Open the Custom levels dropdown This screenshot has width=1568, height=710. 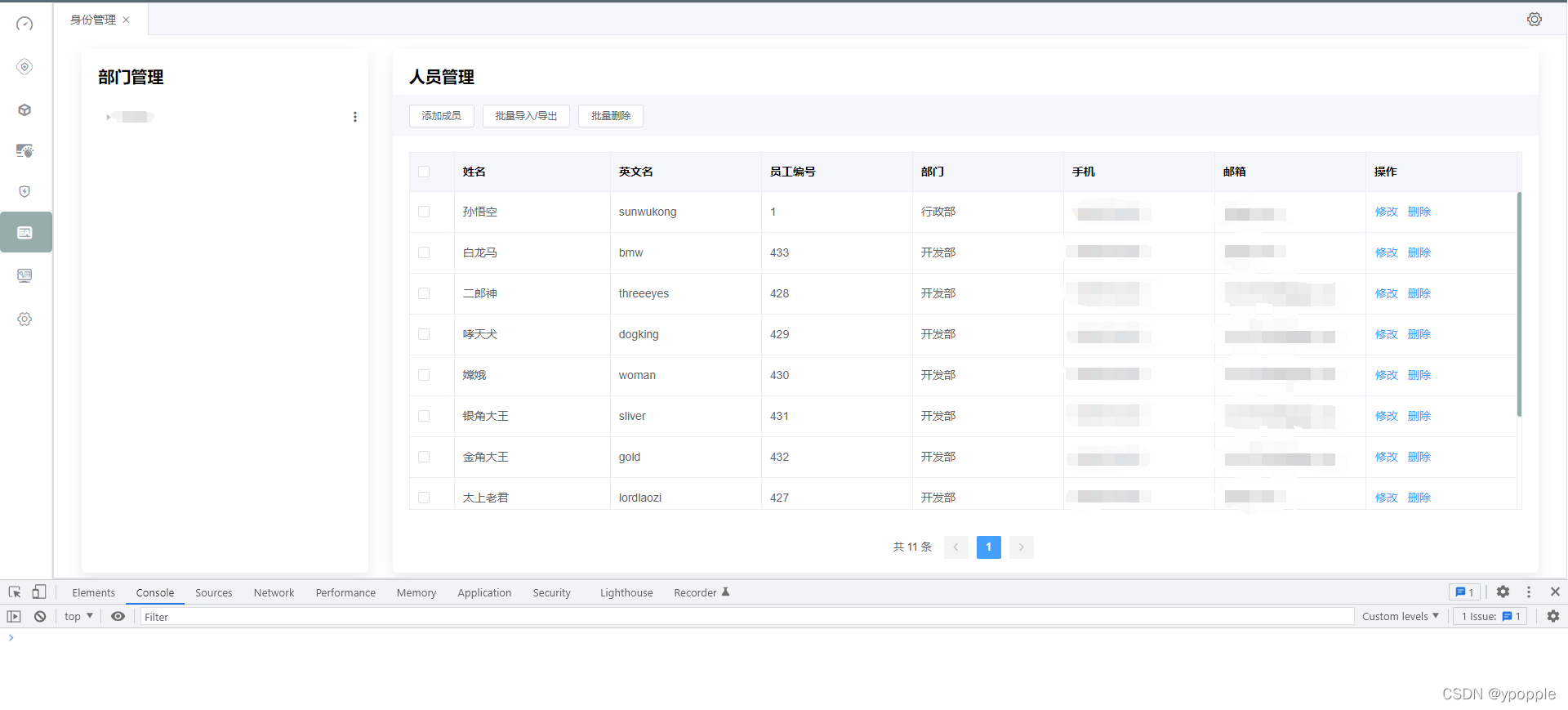click(x=1401, y=617)
